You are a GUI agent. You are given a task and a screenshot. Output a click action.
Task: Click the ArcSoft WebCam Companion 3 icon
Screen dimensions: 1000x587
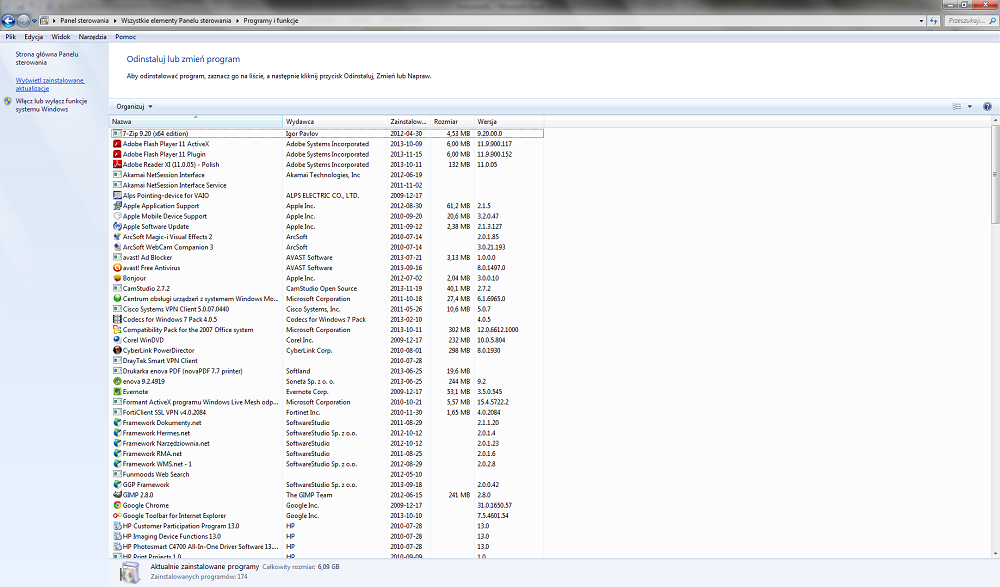[117, 247]
